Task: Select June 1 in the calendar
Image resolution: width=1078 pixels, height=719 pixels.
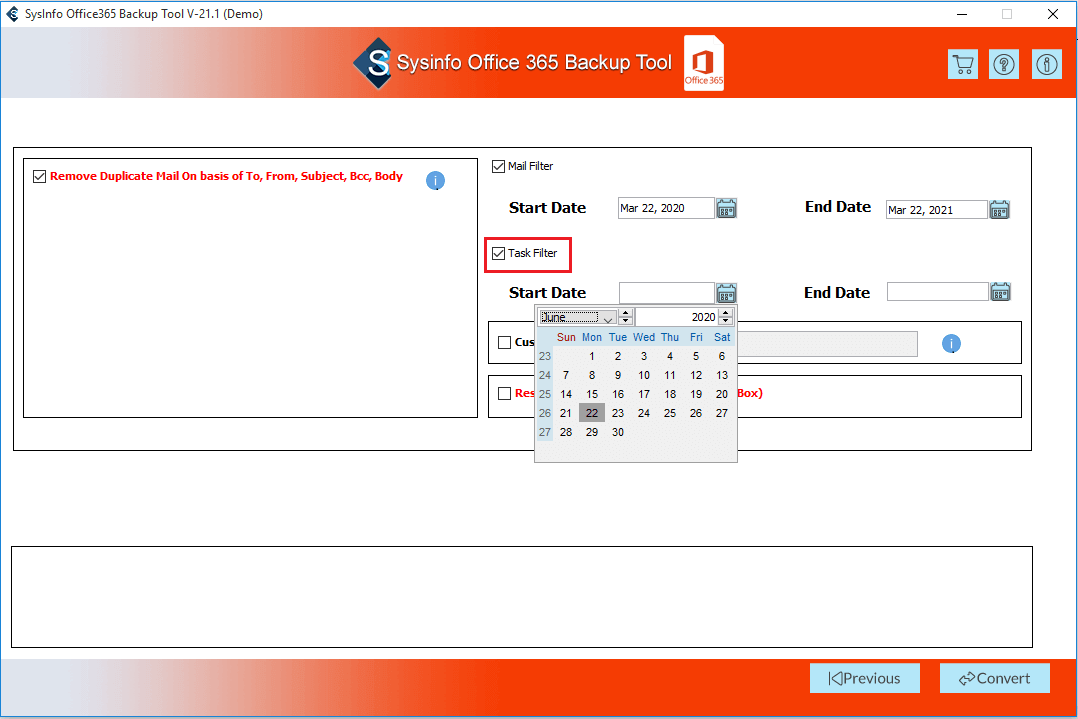Action: pyautogui.click(x=592, y=356)
